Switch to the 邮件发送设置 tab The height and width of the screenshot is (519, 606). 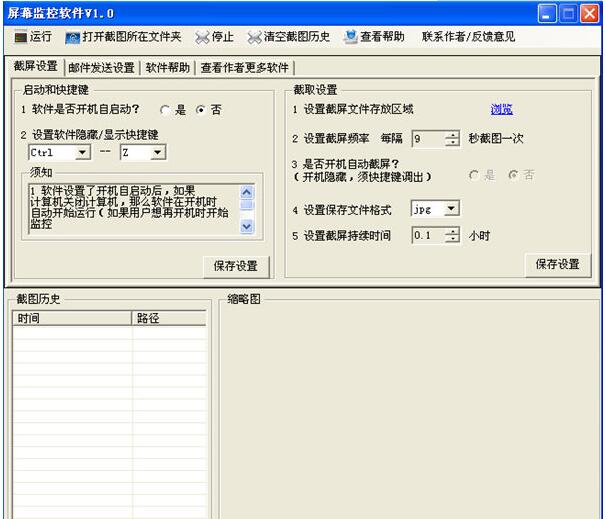click(101, 68)
